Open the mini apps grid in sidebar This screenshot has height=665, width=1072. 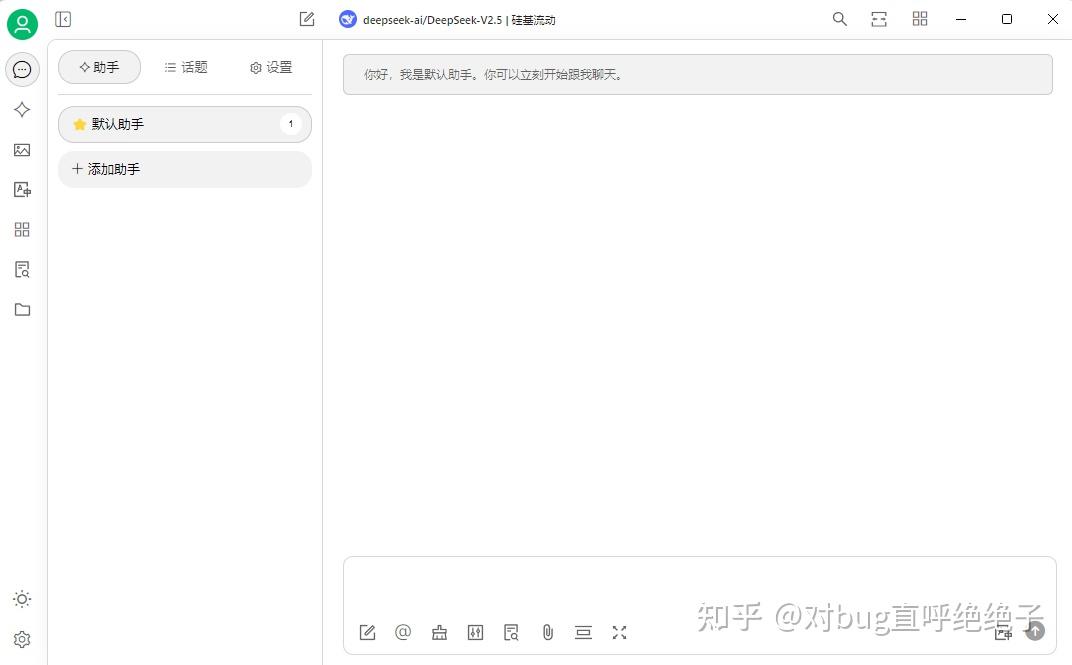point(22,229)
